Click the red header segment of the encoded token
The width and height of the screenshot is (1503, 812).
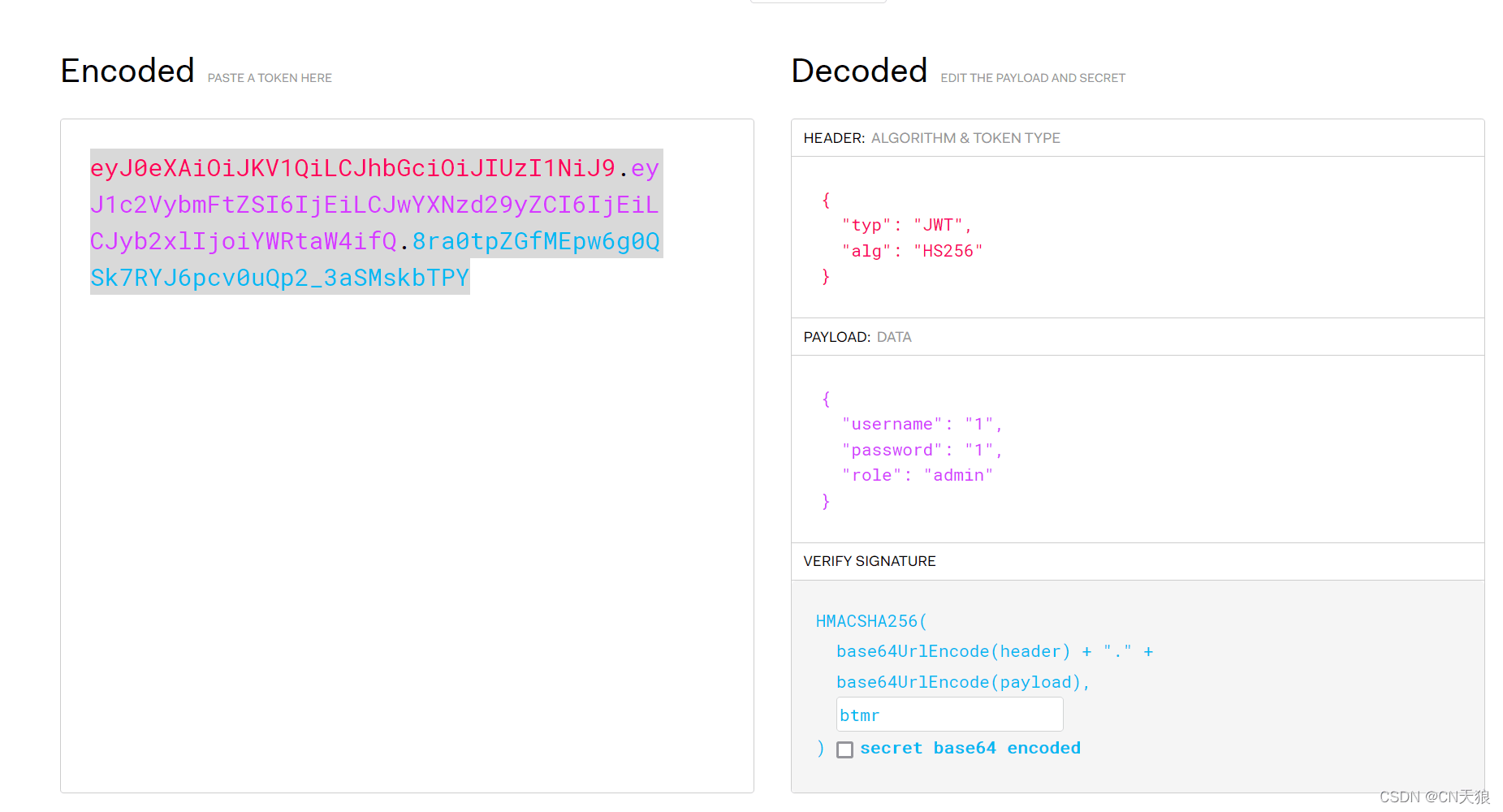352,168
